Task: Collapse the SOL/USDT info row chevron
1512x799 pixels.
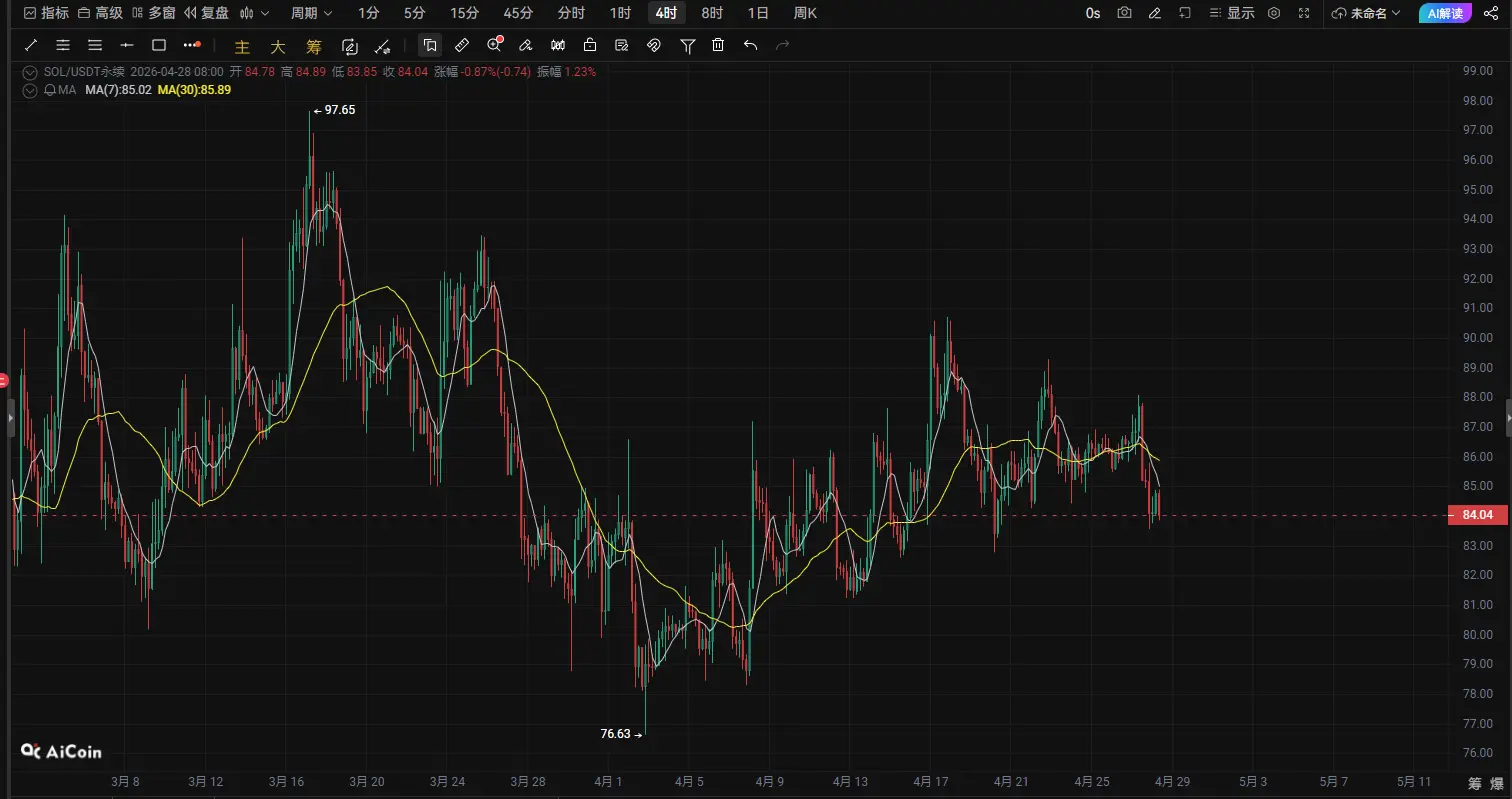Action: tap(29, 72)
